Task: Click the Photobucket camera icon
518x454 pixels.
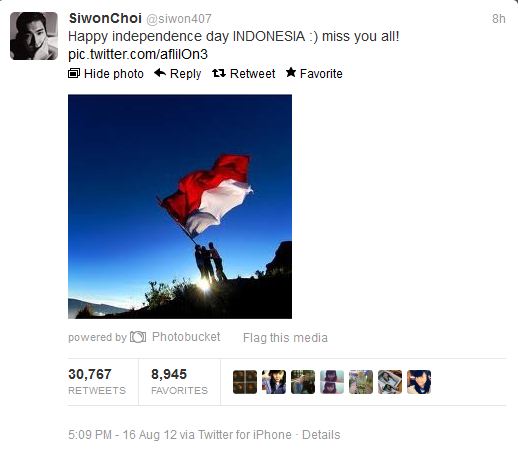Action: [x=138, y=337]
